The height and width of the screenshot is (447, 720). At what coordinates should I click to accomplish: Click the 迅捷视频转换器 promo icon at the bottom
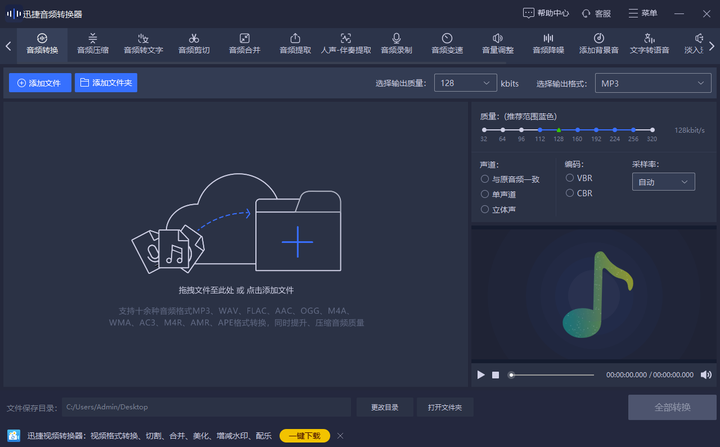[14, 435]
